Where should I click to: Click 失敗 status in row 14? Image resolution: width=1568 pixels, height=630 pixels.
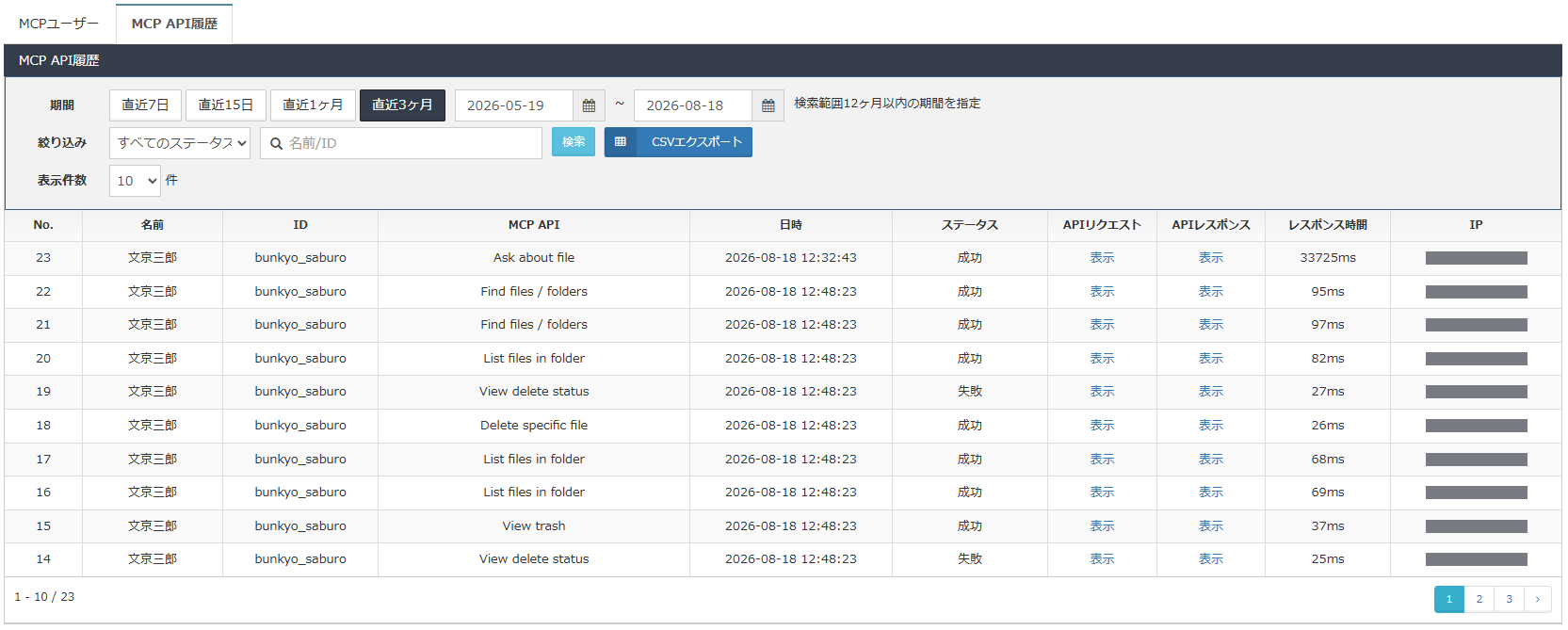[970, 559]
